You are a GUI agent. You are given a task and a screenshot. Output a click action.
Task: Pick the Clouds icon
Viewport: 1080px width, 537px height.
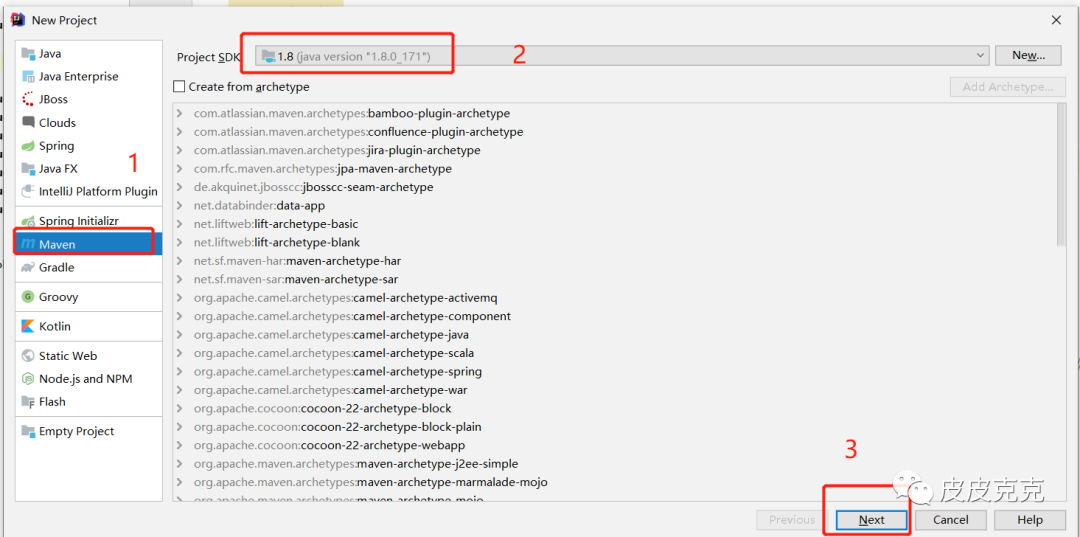click(x=28, y=123)
